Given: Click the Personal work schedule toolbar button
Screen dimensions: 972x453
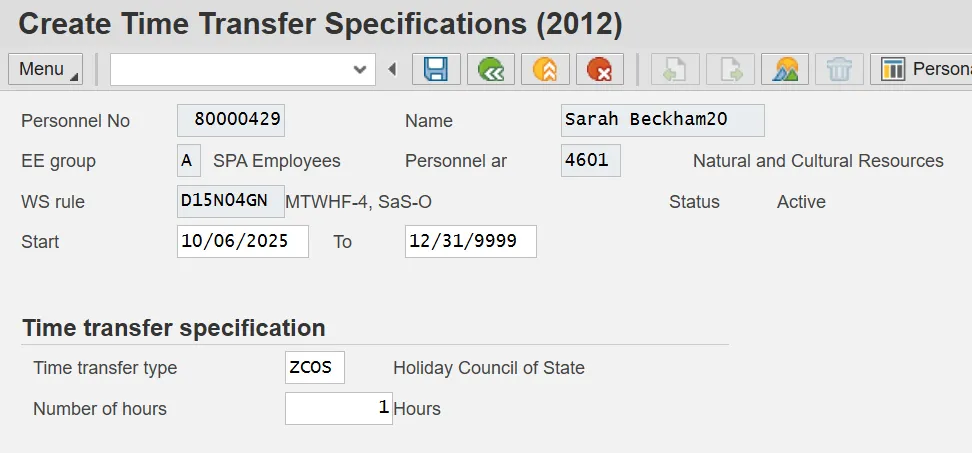Looking at the screenshot, I should coord(924,69).
